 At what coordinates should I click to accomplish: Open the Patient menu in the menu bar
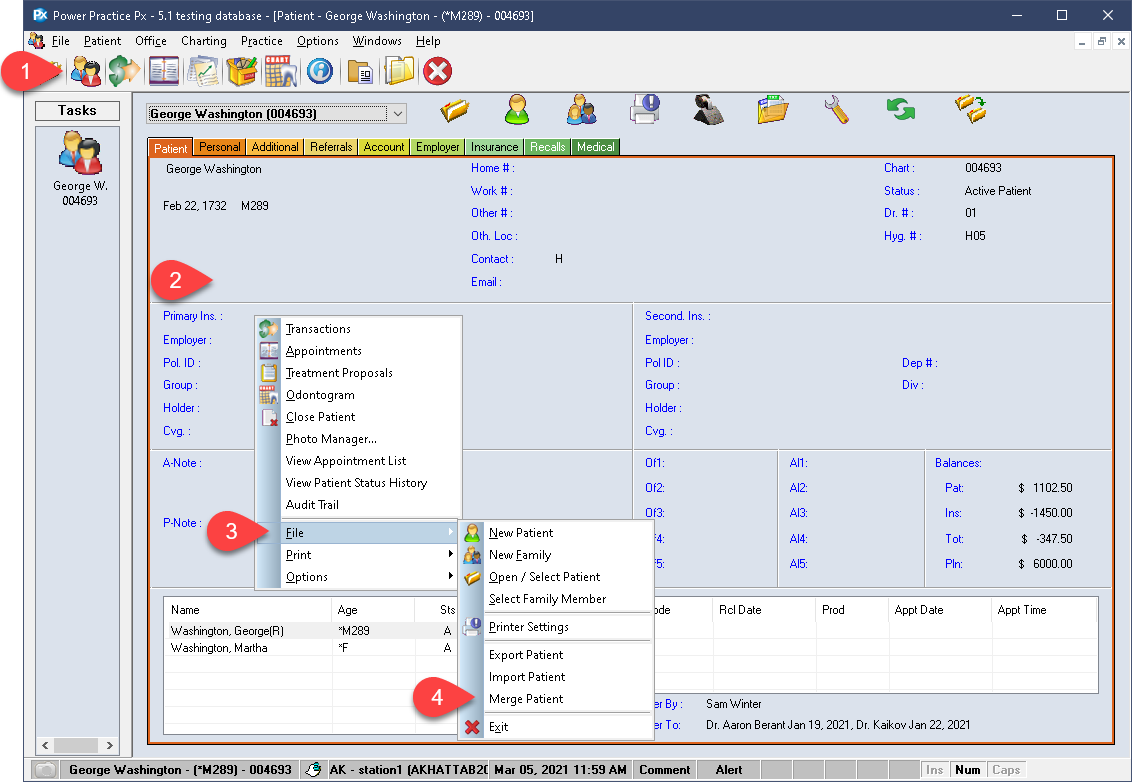[103, 41]
